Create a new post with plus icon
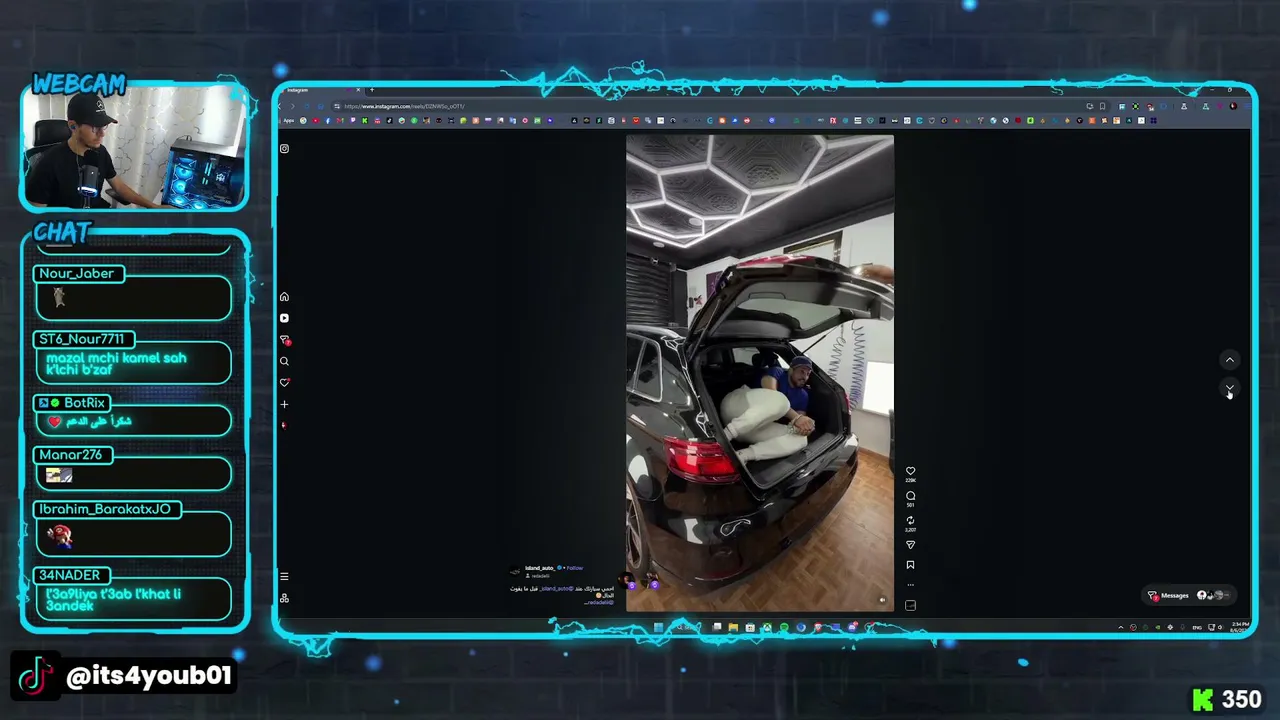 pos(284,404)
